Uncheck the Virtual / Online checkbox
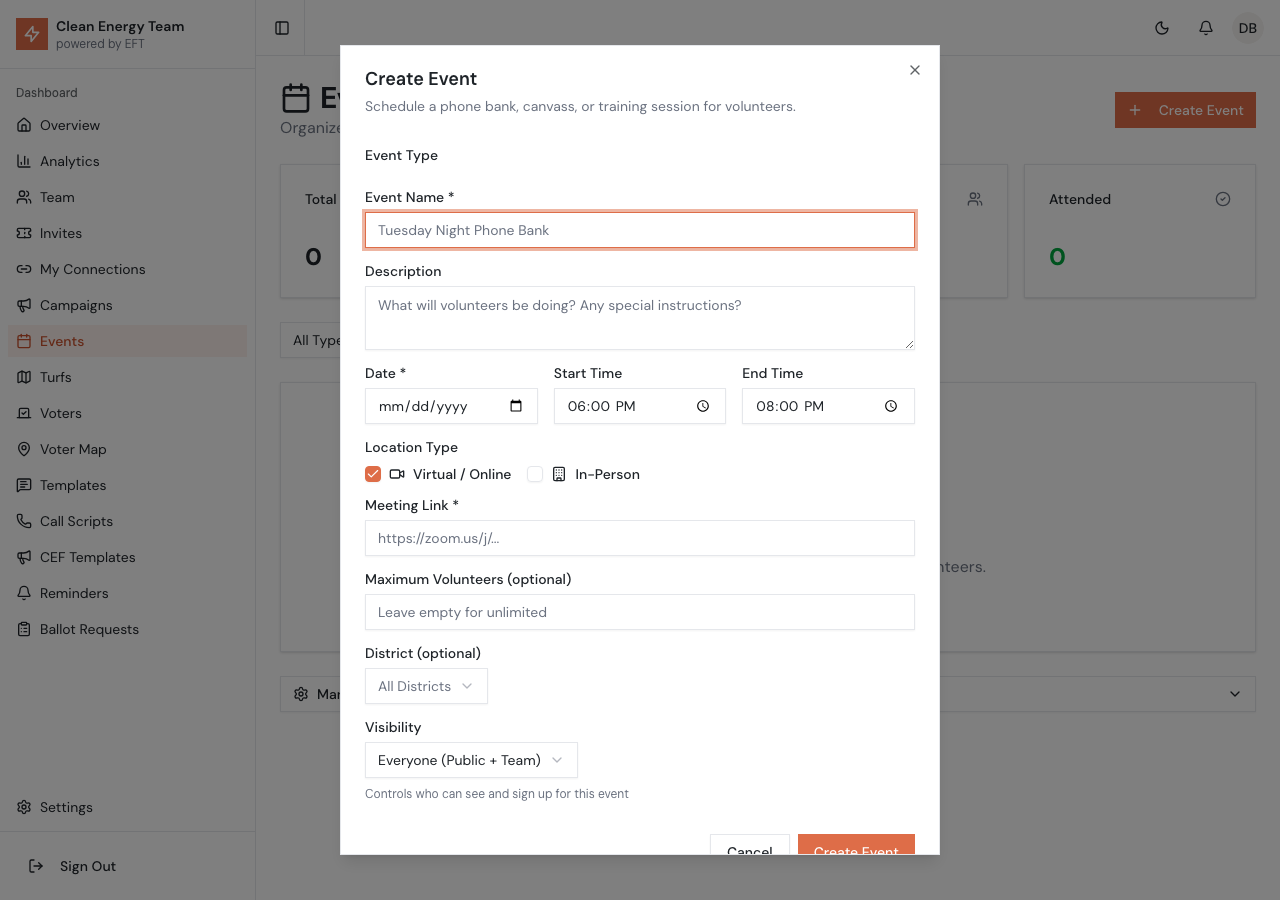 point(373,473)
